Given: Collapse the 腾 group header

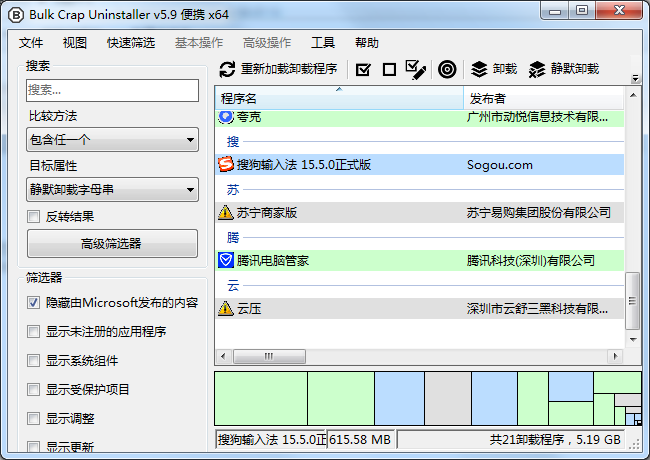Looking at the screenshot, I should [233, 237].
